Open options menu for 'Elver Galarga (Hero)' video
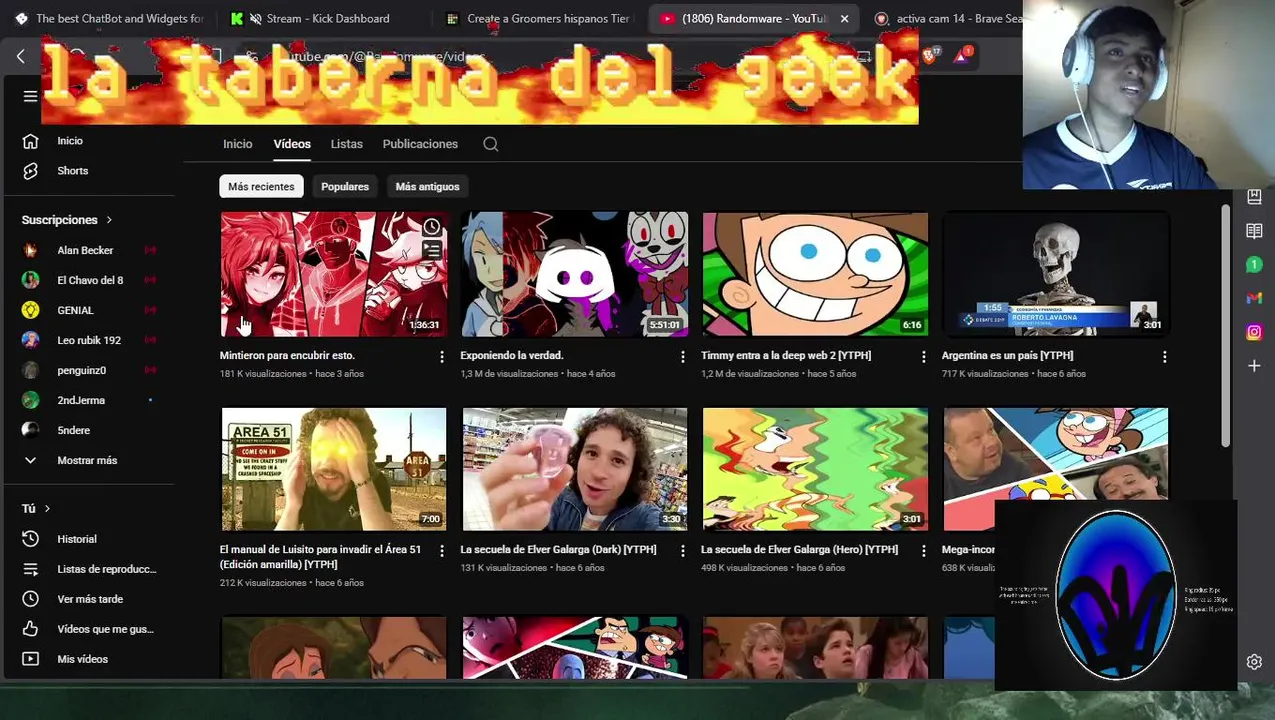This screenshot has width=1275, height=720. tap(924, 550)
